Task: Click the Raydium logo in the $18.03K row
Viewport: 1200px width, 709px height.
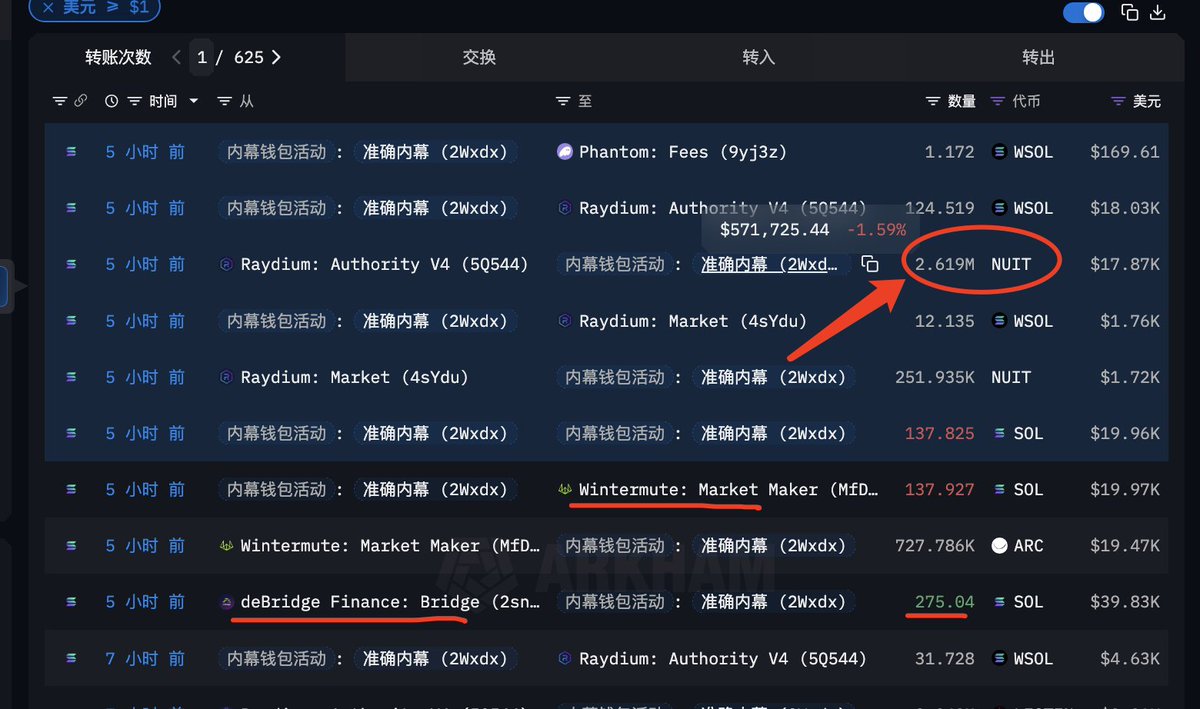Action: pos(565,208)
